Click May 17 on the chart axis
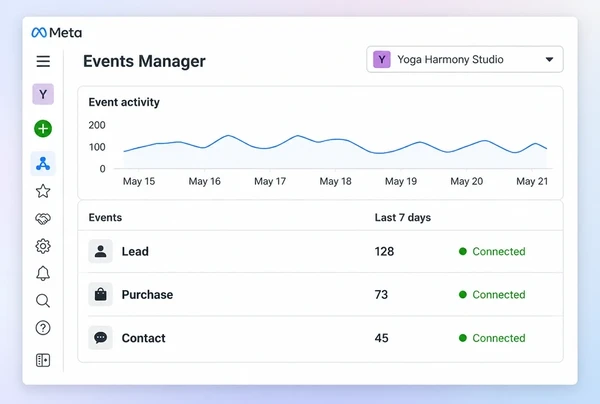The width and height of the screenshot is (600, 404). click(270, 181)
